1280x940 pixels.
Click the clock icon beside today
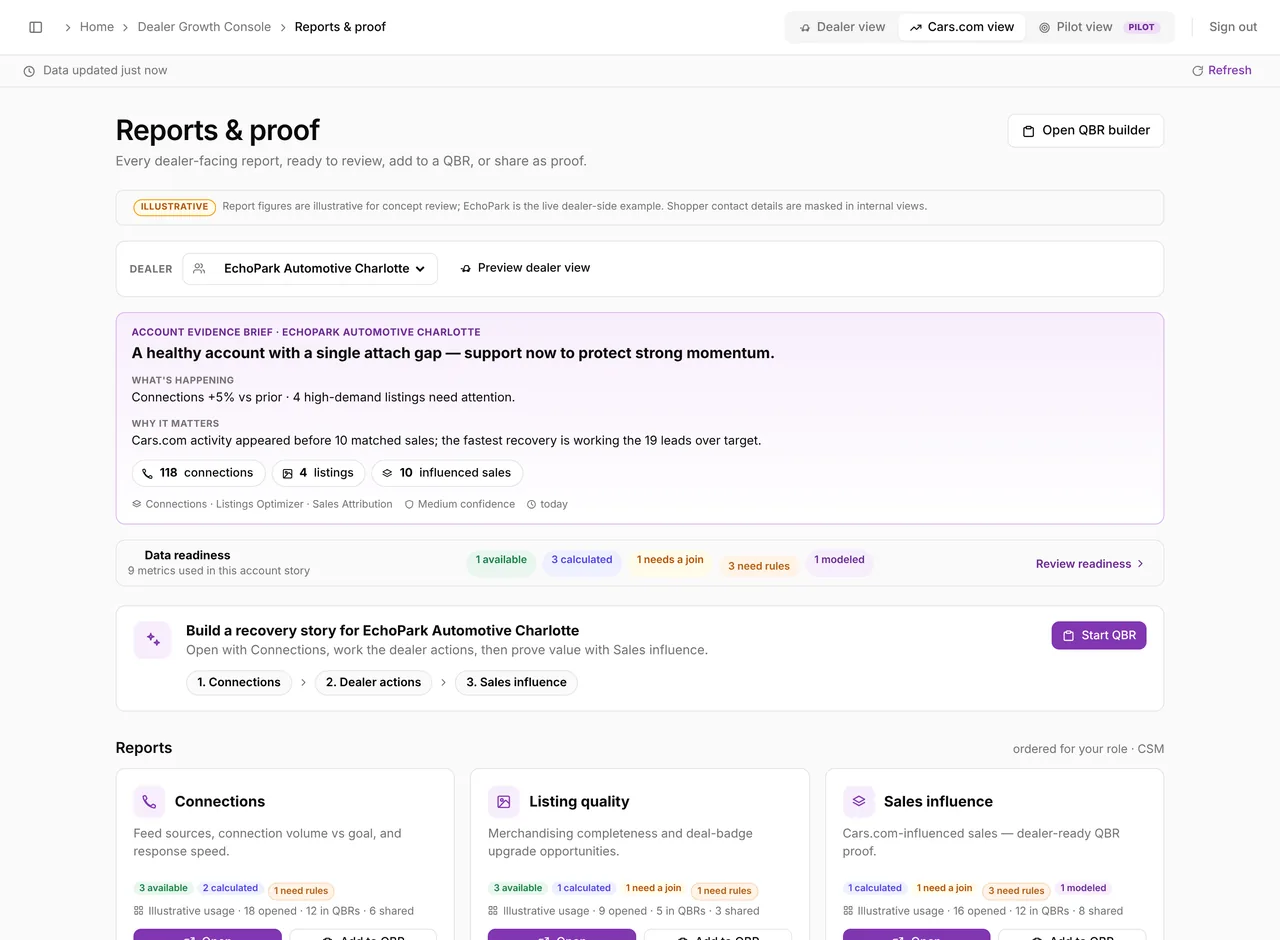pyautogui.click(x=532, y=504)
